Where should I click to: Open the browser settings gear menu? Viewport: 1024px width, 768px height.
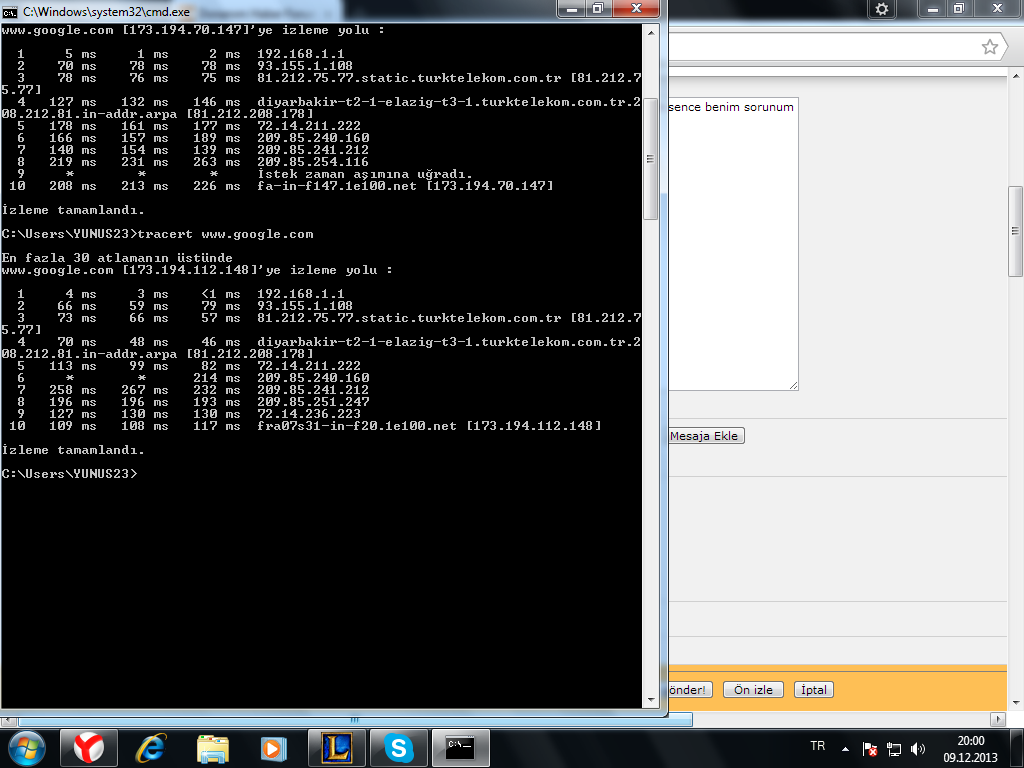coord(882,9)
